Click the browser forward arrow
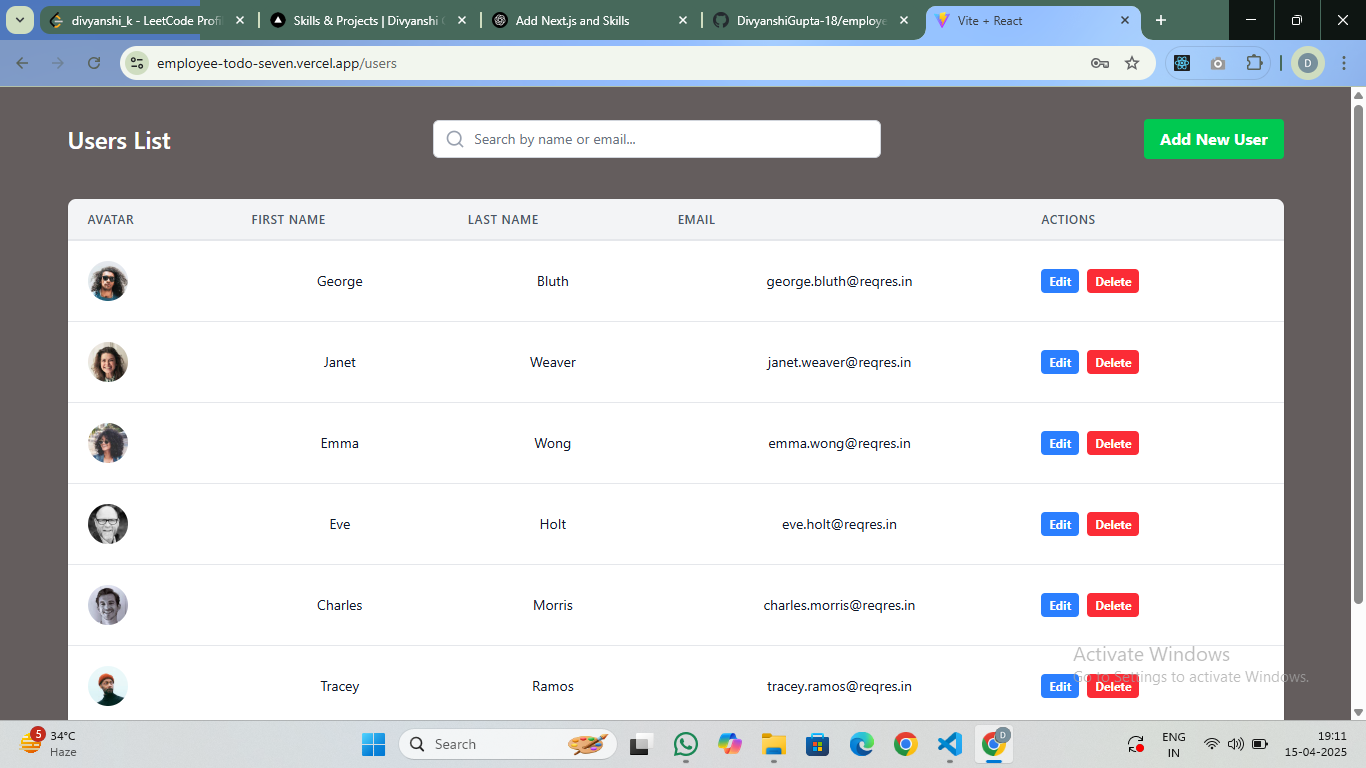1366x768 pixels. click(58, 63)
